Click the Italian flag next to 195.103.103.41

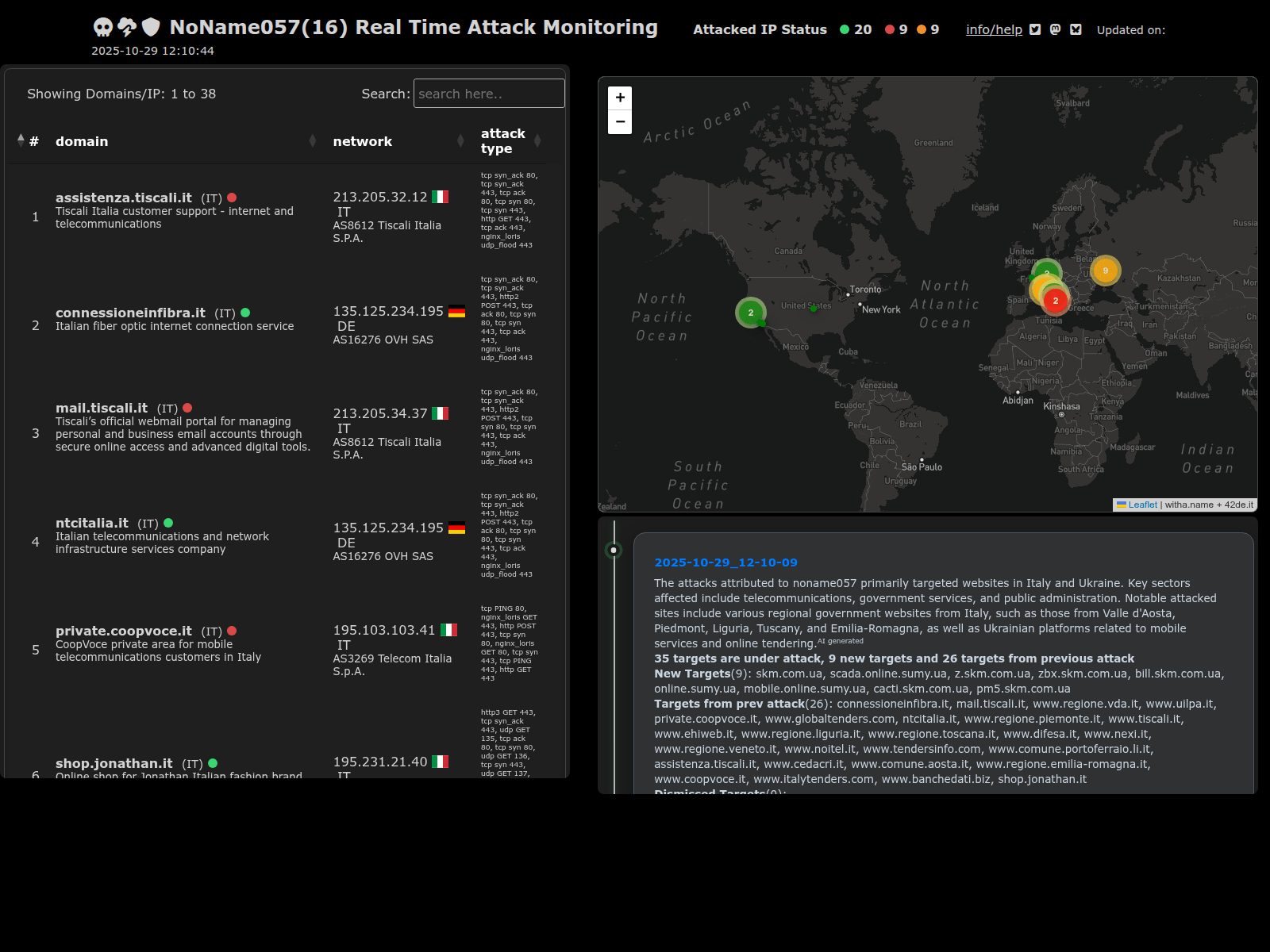448,630
